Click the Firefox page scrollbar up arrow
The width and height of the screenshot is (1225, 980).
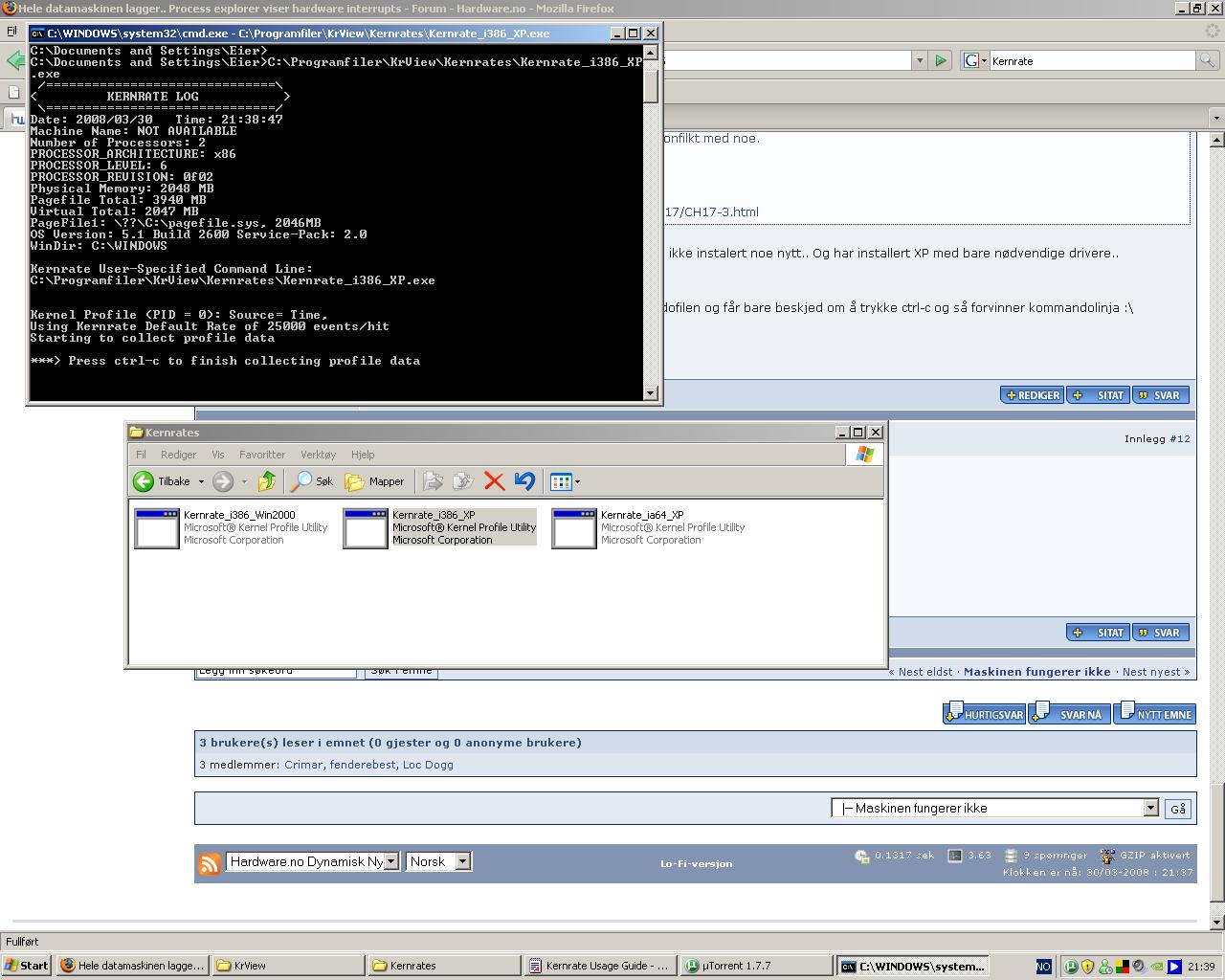tap(1217, 140)
